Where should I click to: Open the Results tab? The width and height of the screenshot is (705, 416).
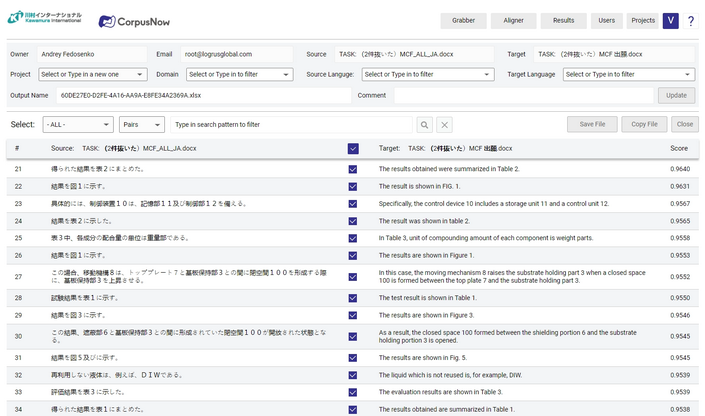point(564,20)
